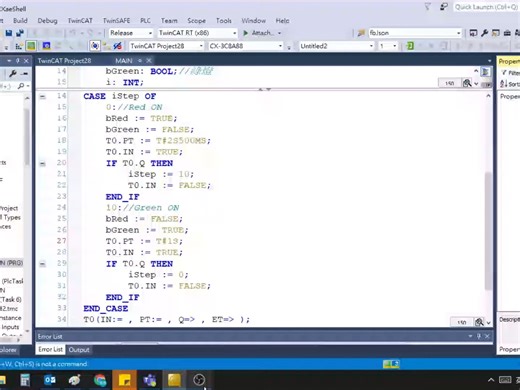Switch to the MAIN editor tab
This screenshot has height=390, width=520.
click(124, 61)
